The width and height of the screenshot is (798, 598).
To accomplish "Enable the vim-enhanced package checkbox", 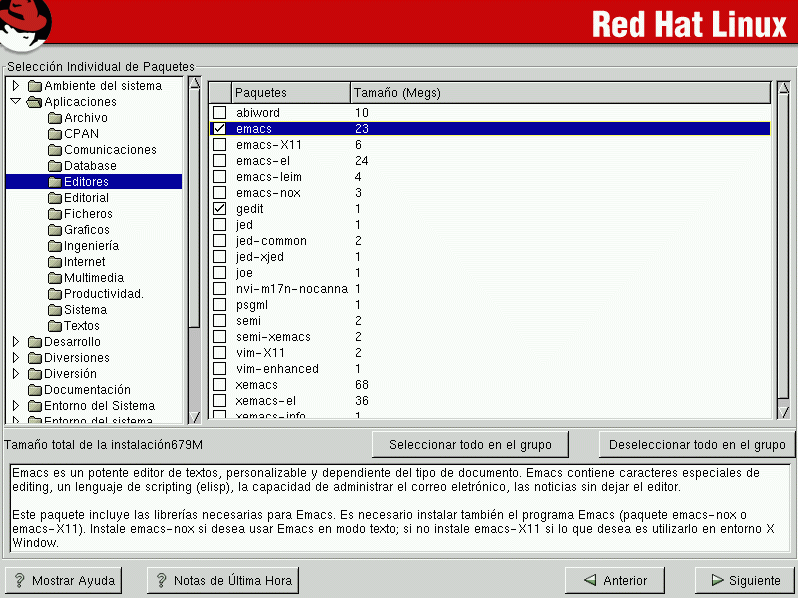I will (x=220, y=369).
